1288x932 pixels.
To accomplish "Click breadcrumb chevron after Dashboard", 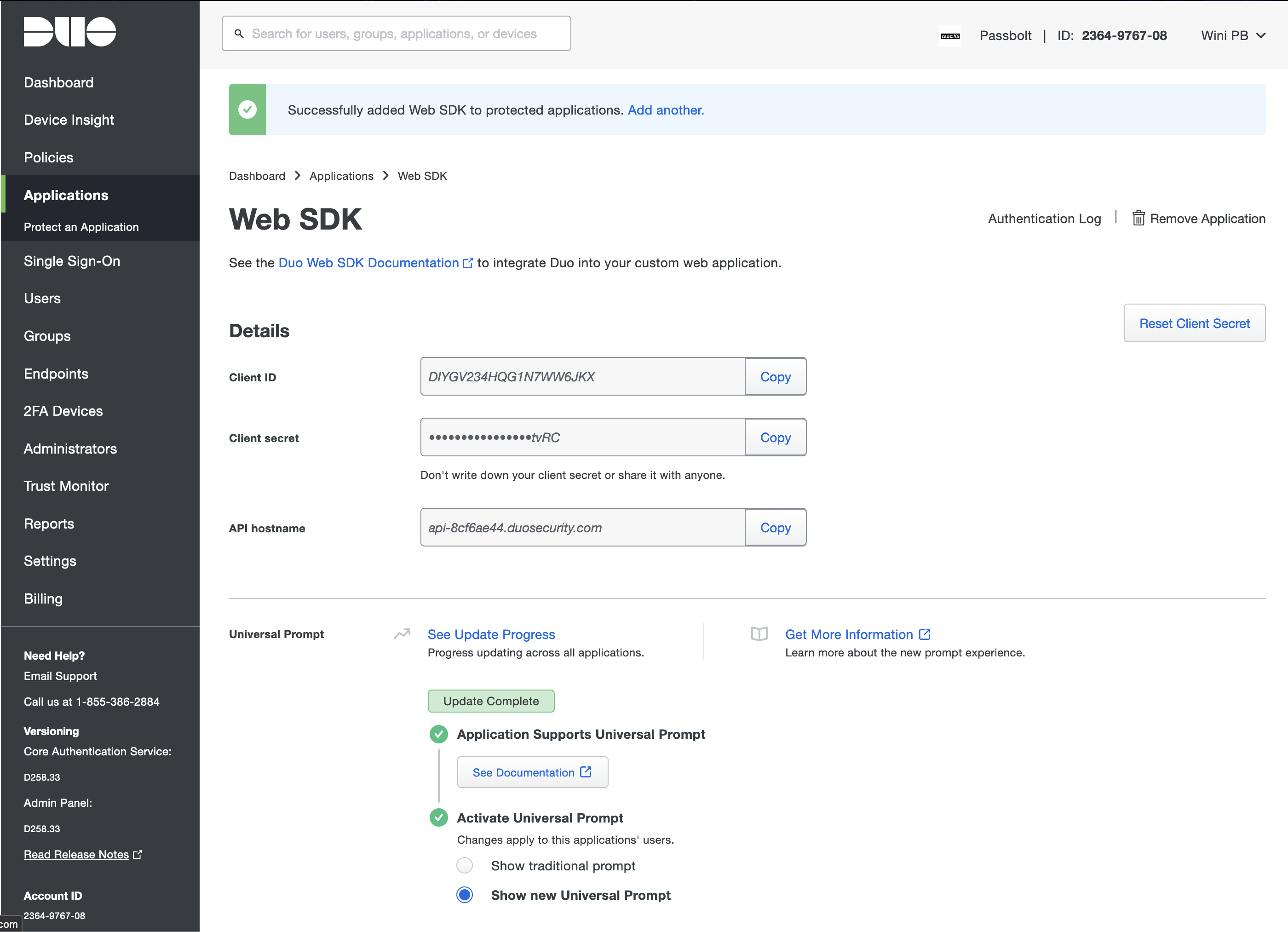I will pos(297,175).
